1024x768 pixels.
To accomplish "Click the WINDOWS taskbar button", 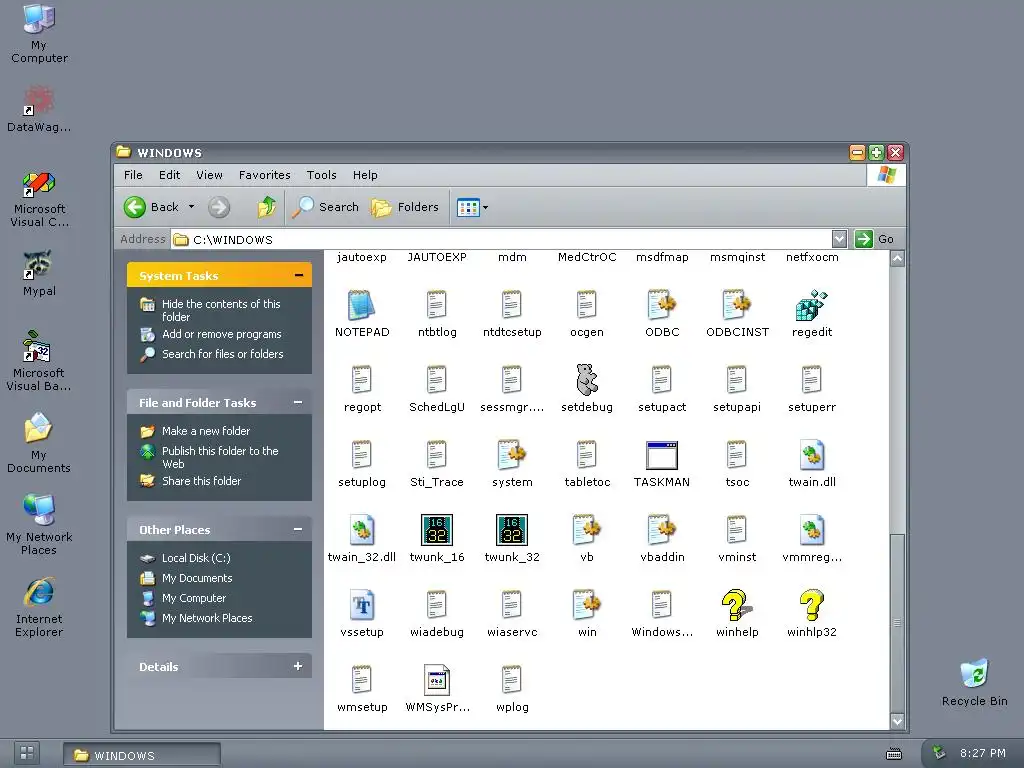I will coord(142,755).
